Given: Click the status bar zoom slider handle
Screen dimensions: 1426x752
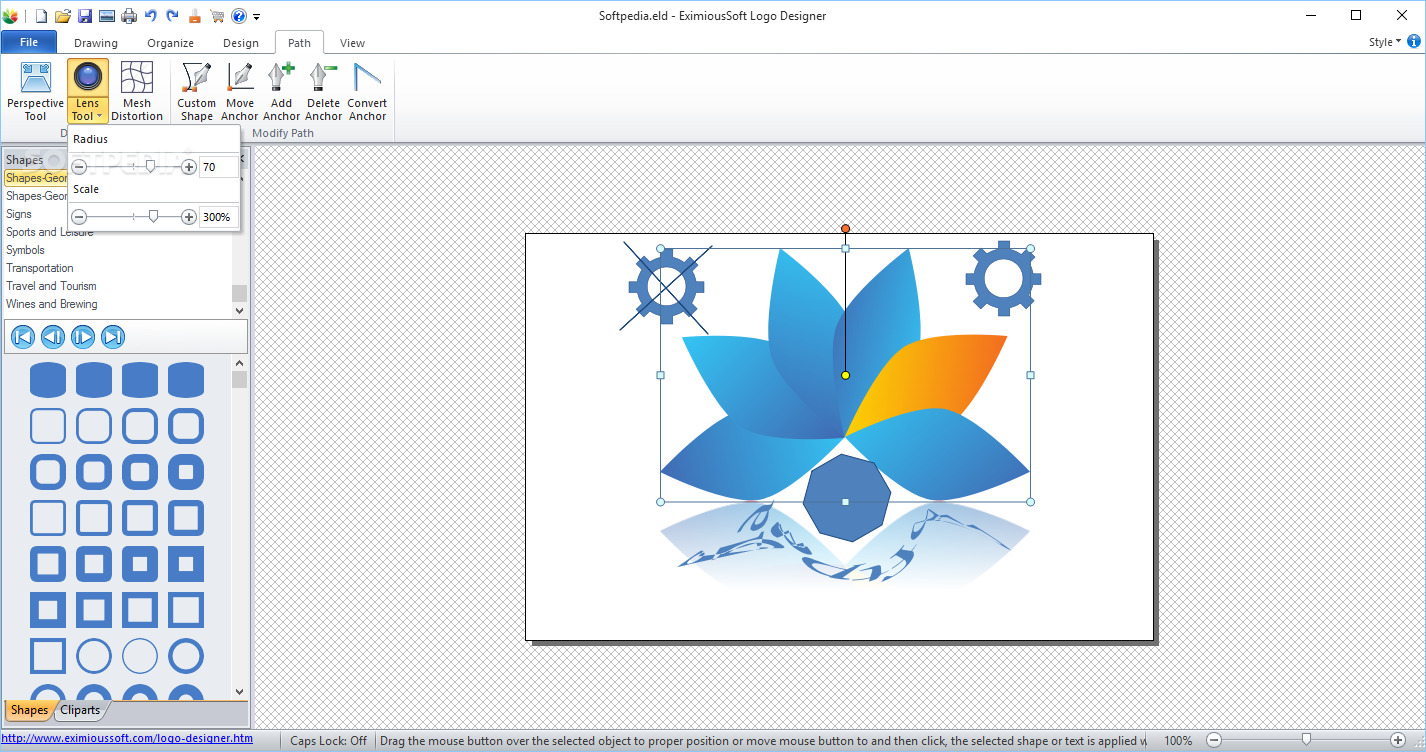Looking at the screenshot, I should (x=1306, y=740).
